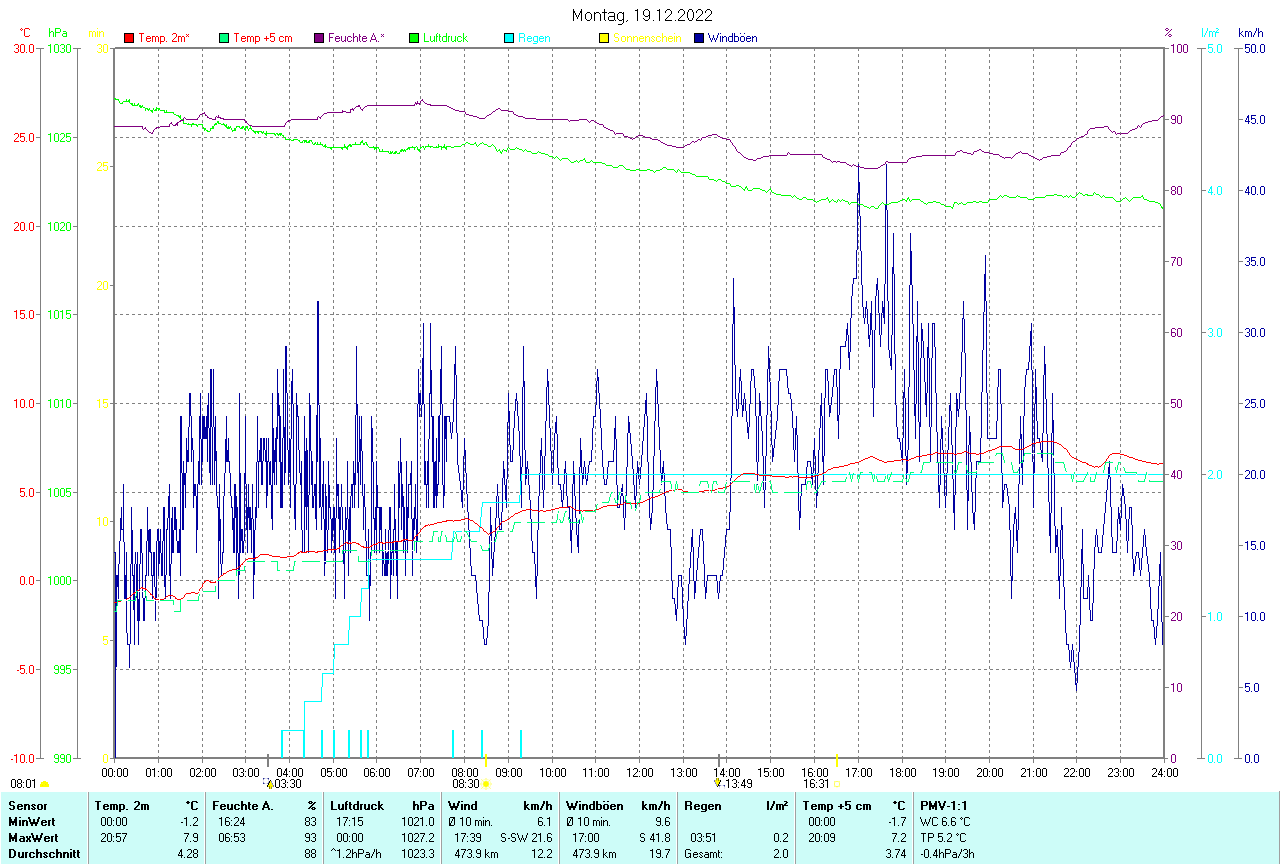Click the '^1.2hPa/h' value
The width and height of the screenshot is (1280, 864).
coord(356,854)
